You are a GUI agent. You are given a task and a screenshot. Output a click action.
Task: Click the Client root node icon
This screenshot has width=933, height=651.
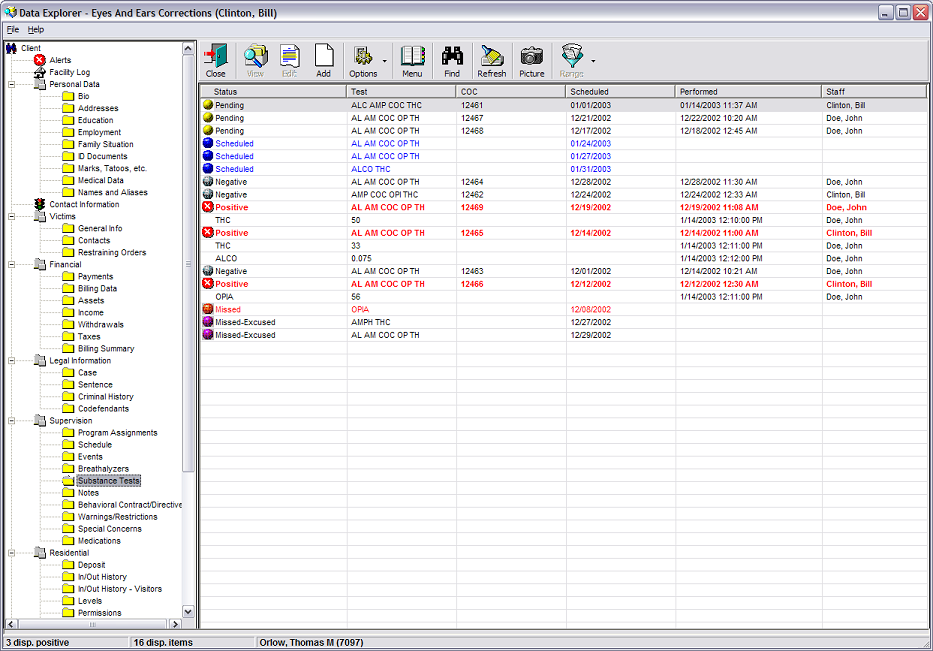[x=11, y=48]
